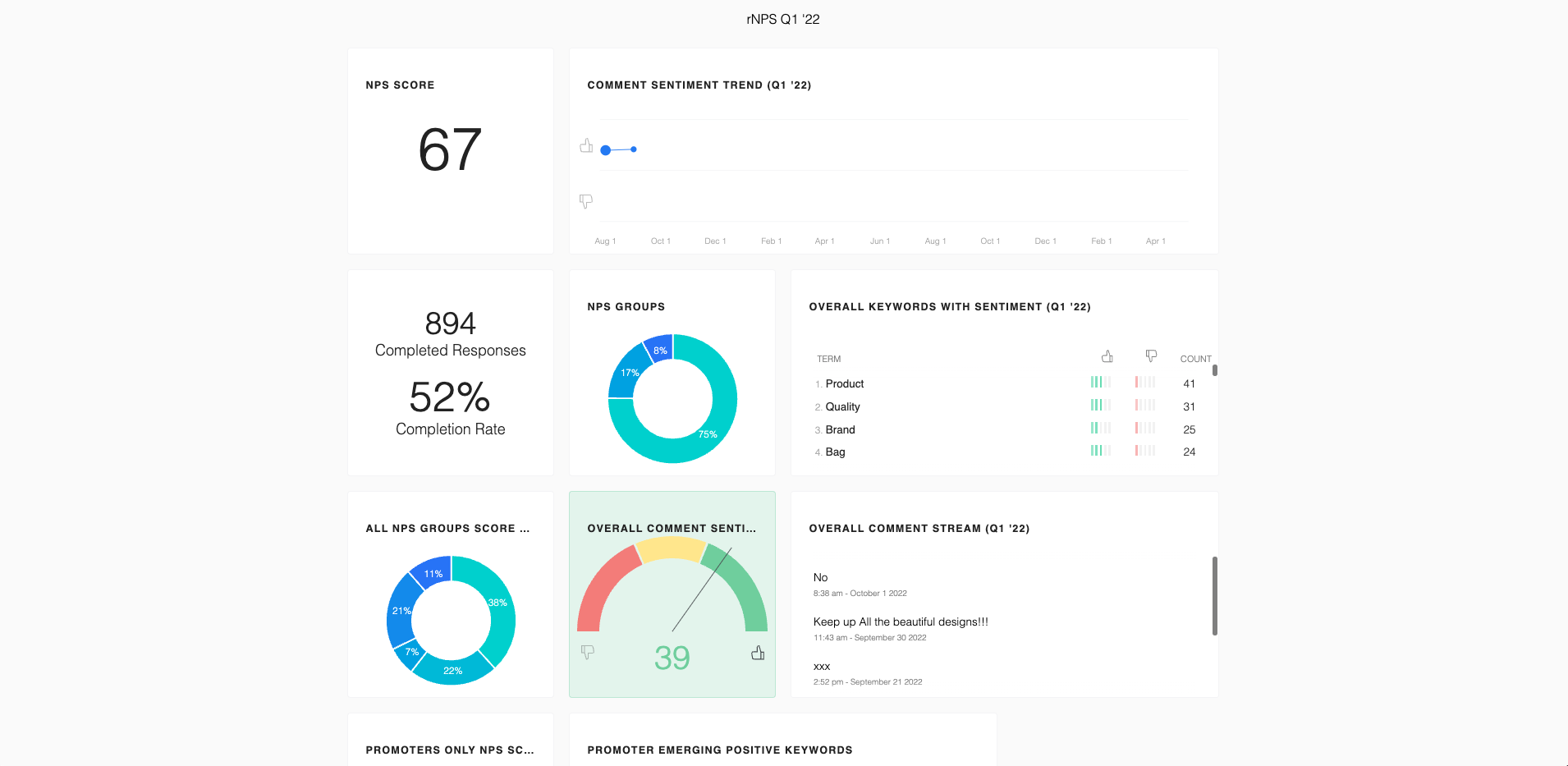Click the large first data point on the sentiment trend

(x=606, y=150)
